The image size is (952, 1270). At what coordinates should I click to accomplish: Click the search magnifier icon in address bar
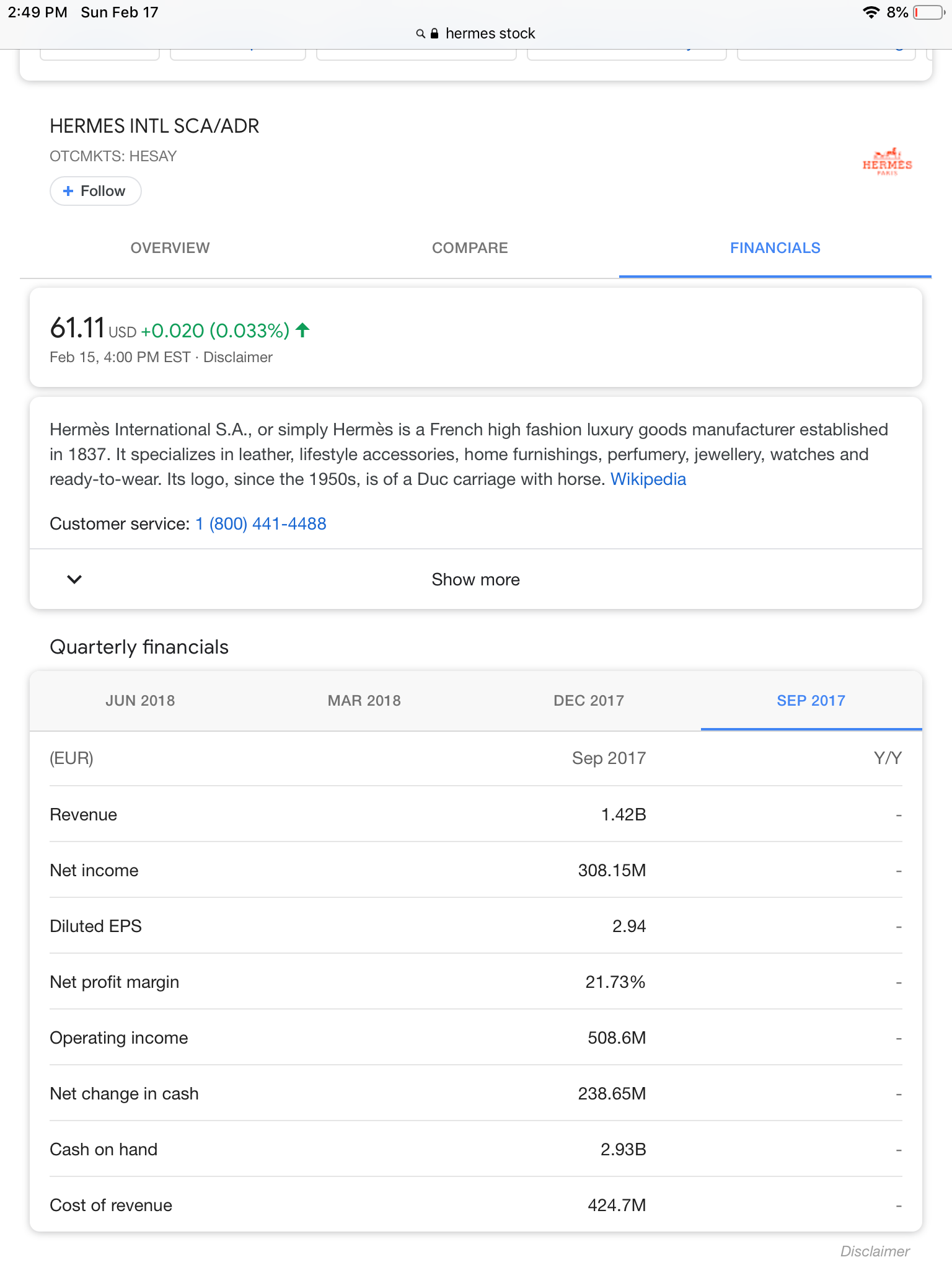coord(420,33)
